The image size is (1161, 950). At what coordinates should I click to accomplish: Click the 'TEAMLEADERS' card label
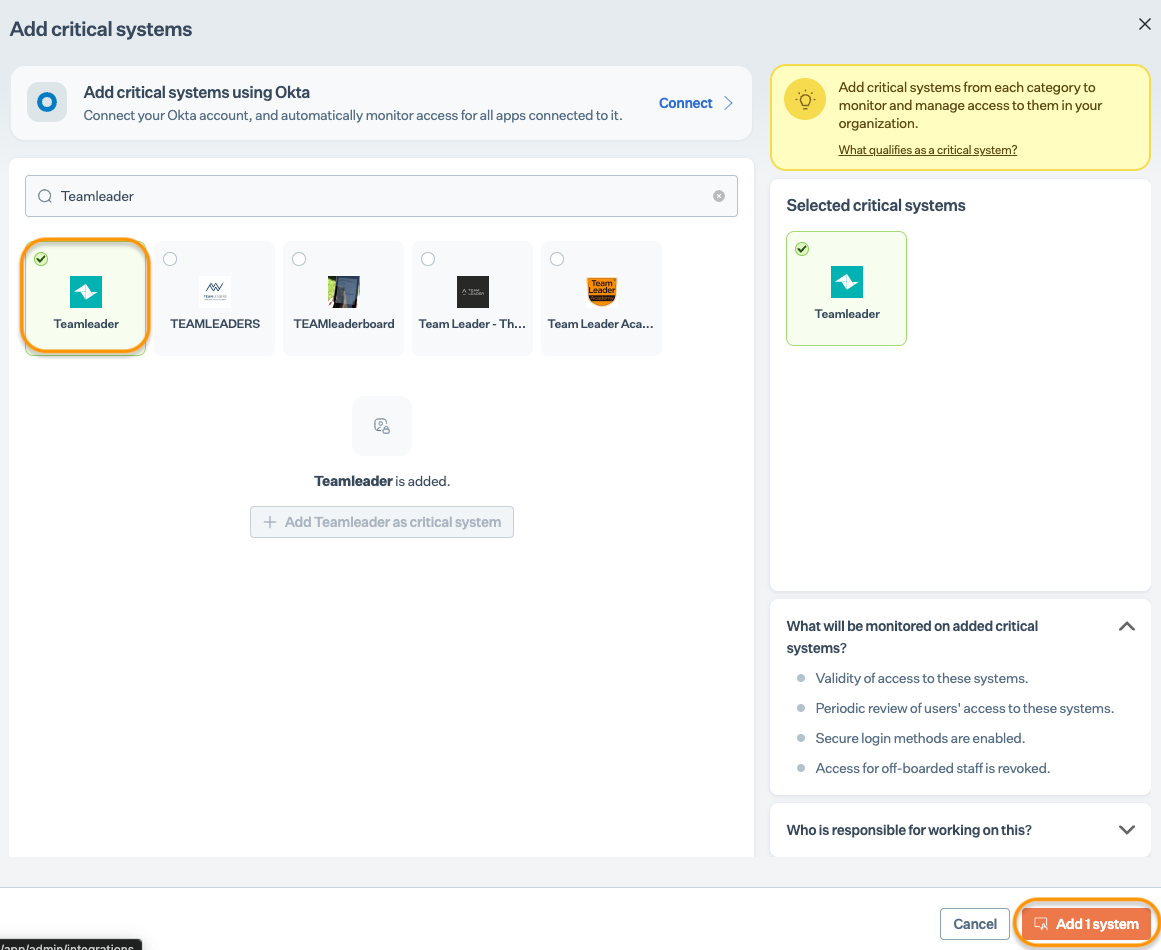click(215, 324)
